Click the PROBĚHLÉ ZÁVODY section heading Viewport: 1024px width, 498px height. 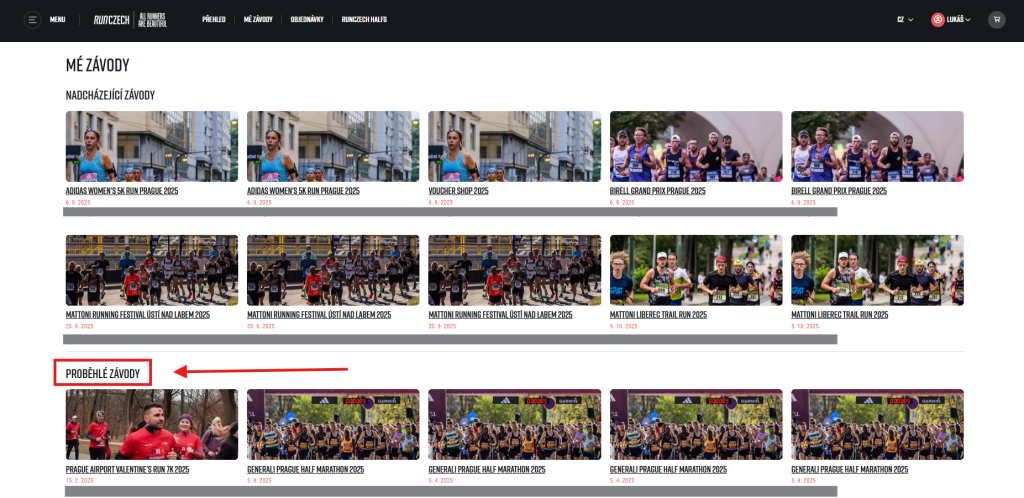[x=103, y=374]
